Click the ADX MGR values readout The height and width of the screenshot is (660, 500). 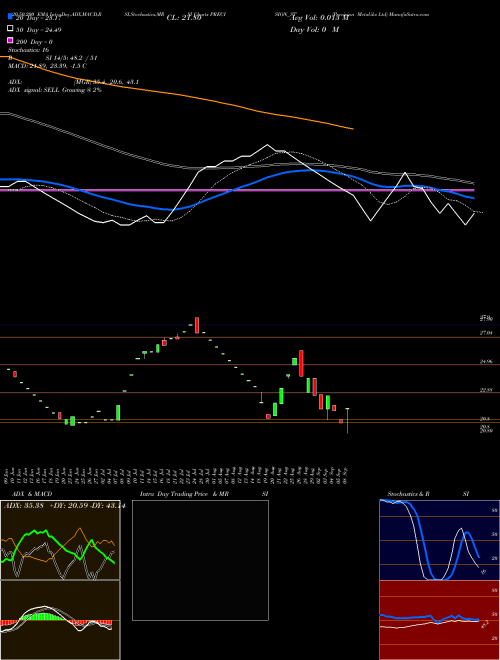(x=107, y=82)
